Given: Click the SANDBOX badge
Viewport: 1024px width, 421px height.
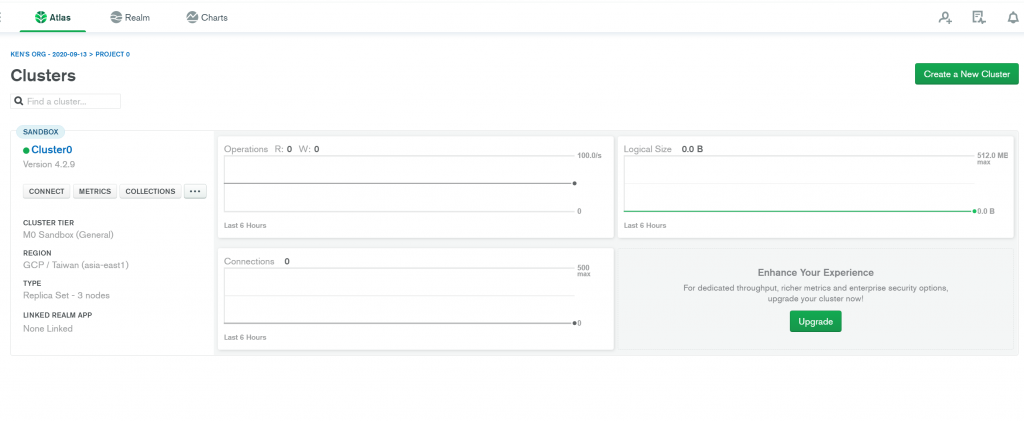Looking at the screenshot, I should [40, 132].
